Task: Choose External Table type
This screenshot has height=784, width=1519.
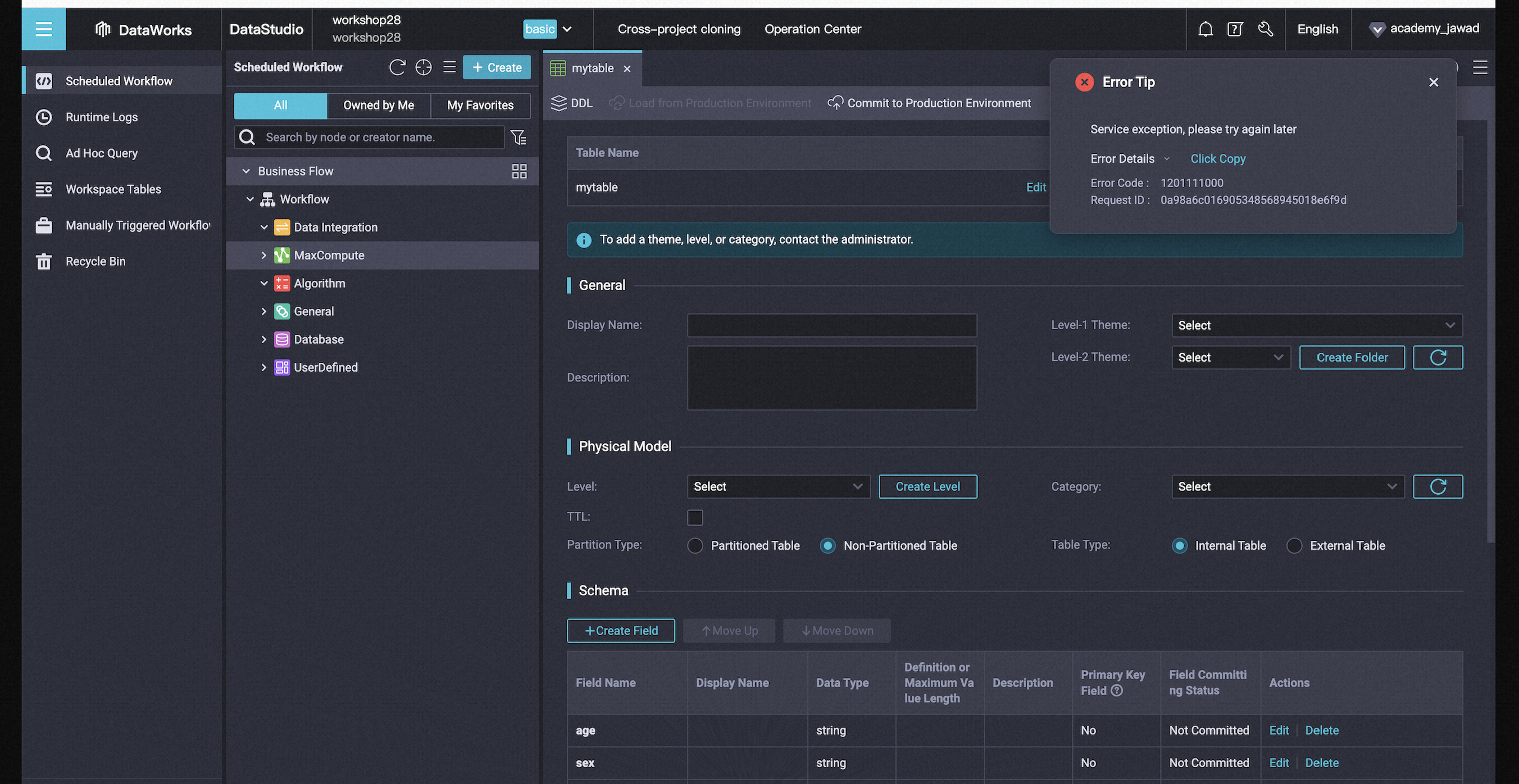Action: pos(1294,545)
